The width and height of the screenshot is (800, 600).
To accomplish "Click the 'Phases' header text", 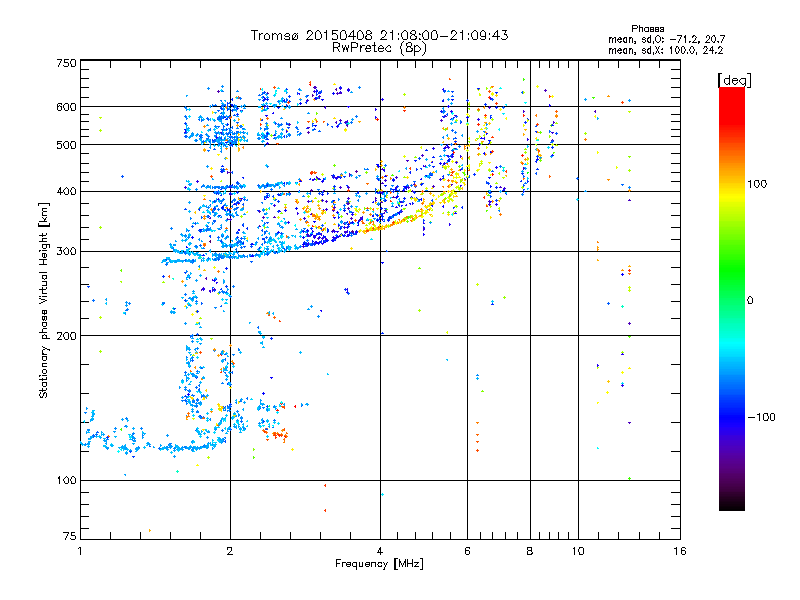I will [x=647, y=29].
